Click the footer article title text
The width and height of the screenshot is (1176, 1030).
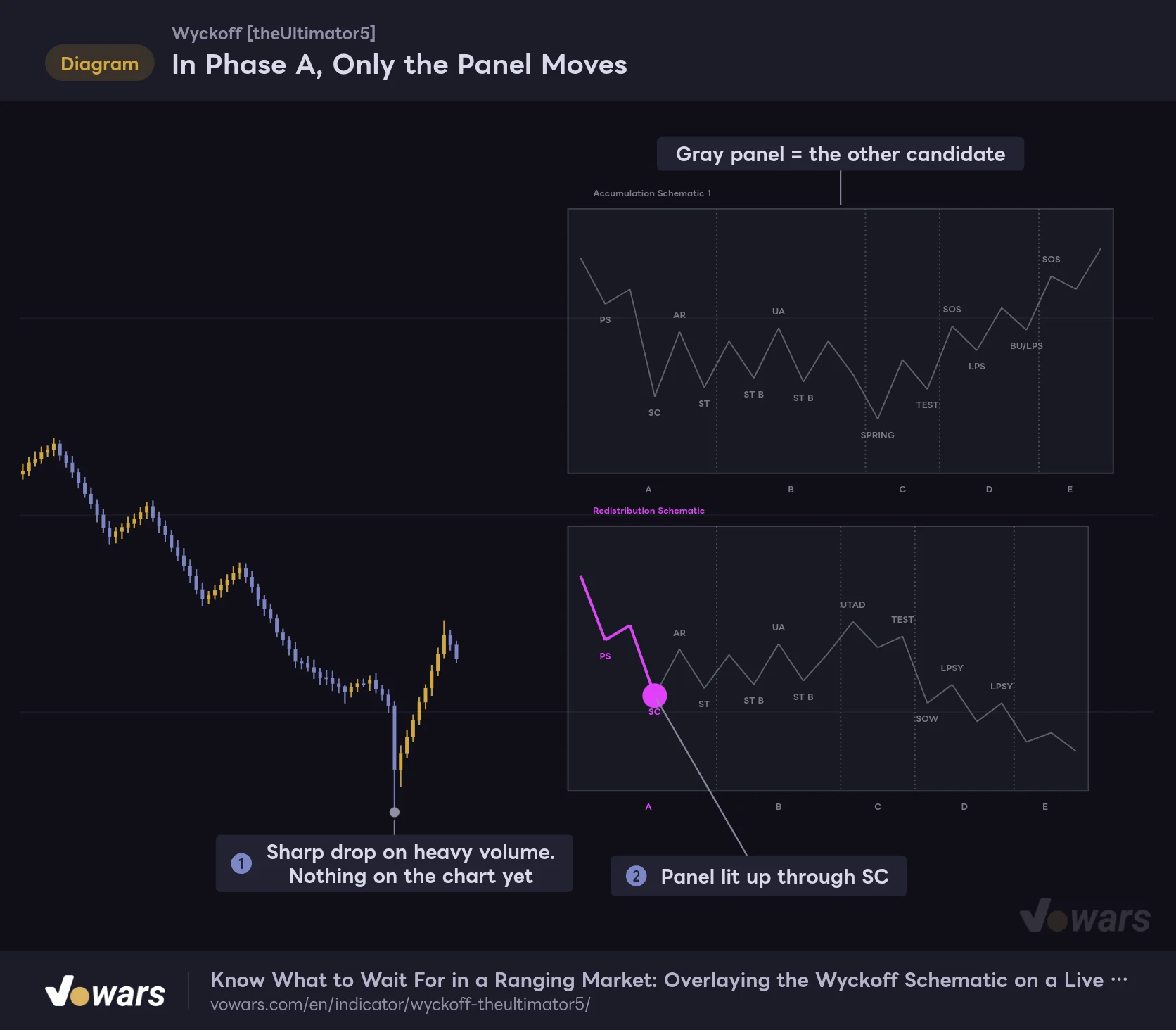pos(657,980)
